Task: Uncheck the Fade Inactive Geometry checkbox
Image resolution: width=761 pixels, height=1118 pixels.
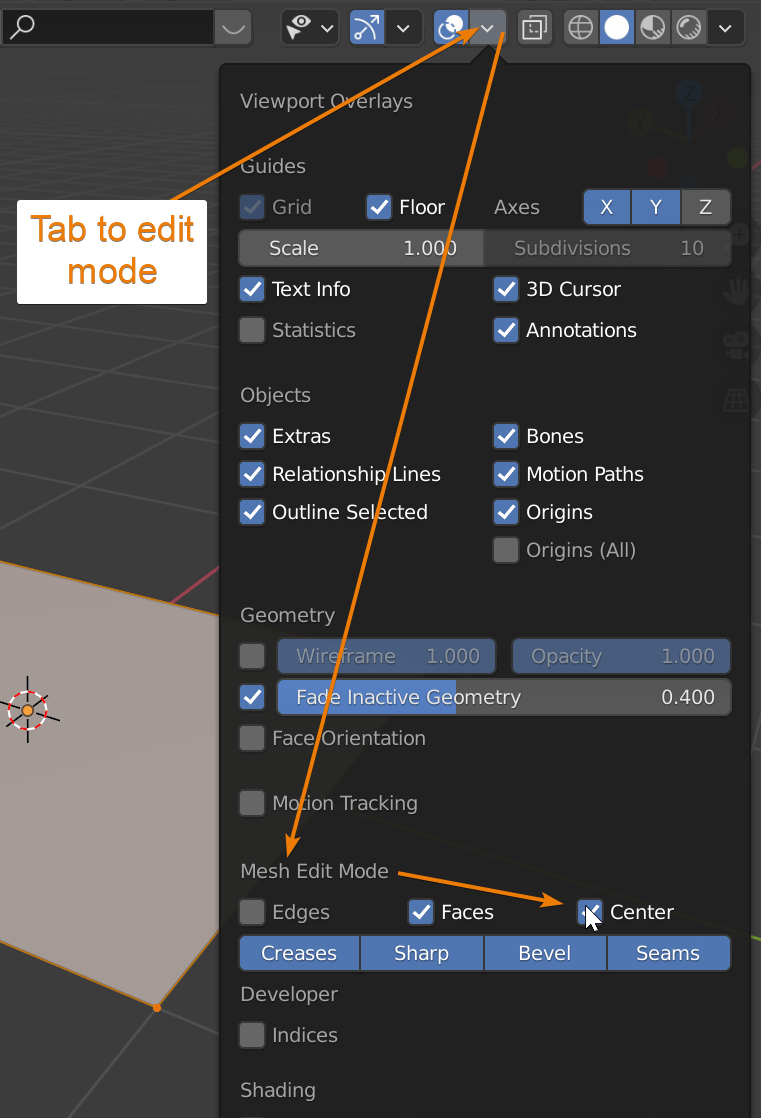Action: [x=252, y=697]
